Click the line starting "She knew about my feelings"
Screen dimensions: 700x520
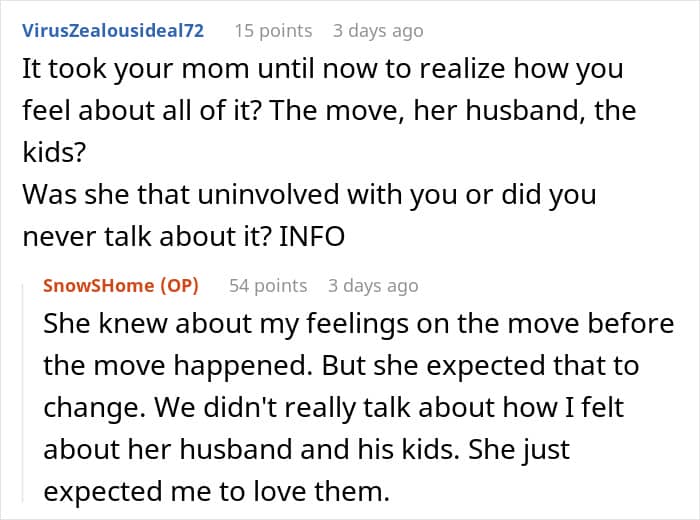(x=358, y=324)
